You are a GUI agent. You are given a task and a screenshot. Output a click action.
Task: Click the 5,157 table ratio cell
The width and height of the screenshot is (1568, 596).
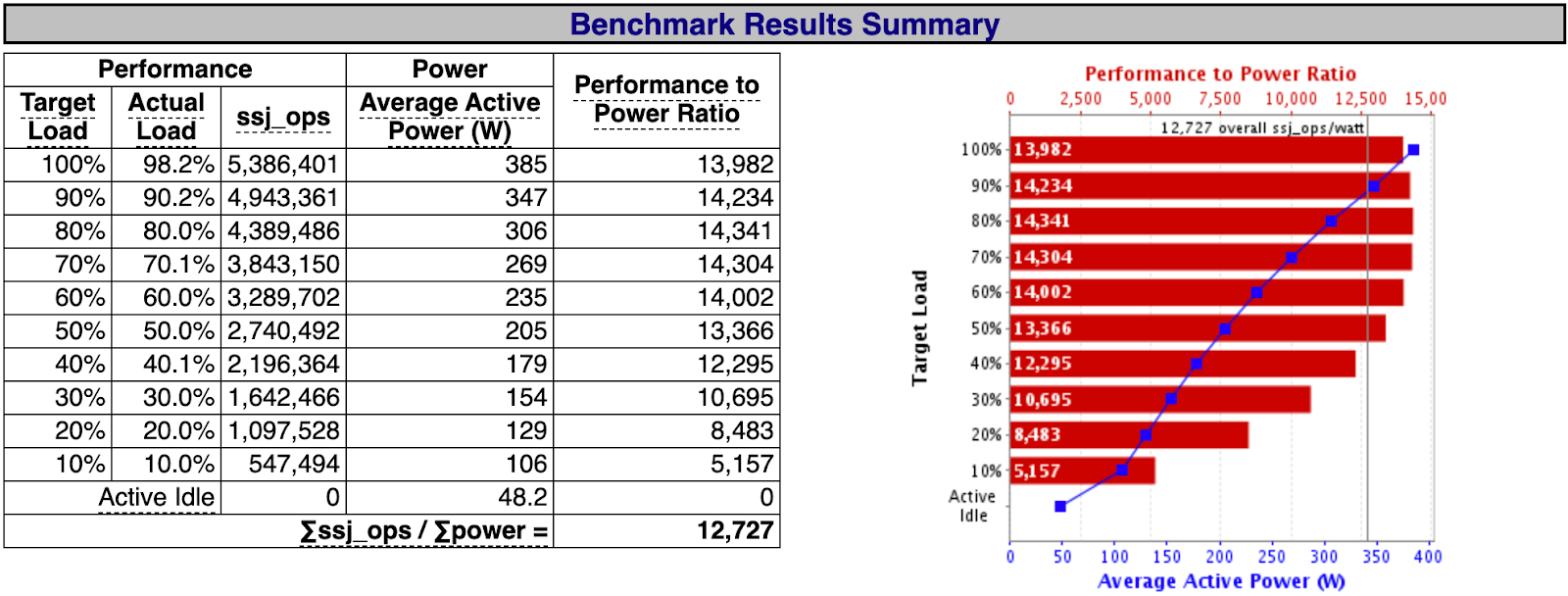coord(666,465)
